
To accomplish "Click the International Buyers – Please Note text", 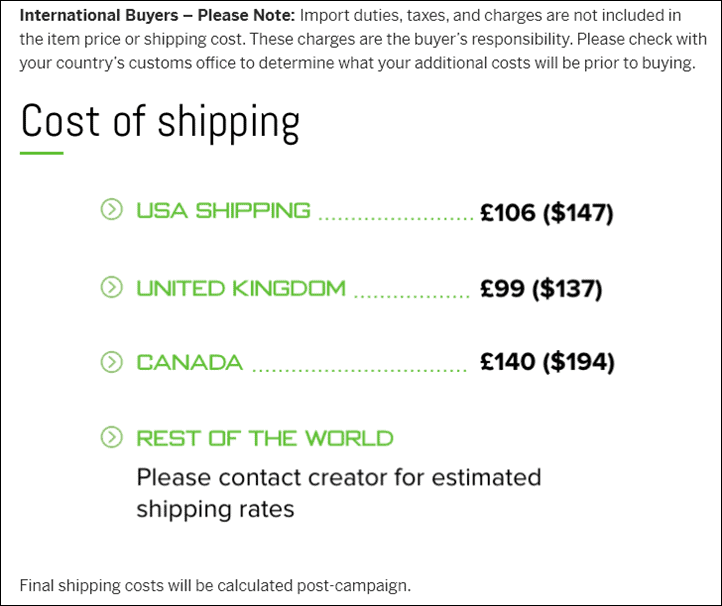I will point(157,15).
